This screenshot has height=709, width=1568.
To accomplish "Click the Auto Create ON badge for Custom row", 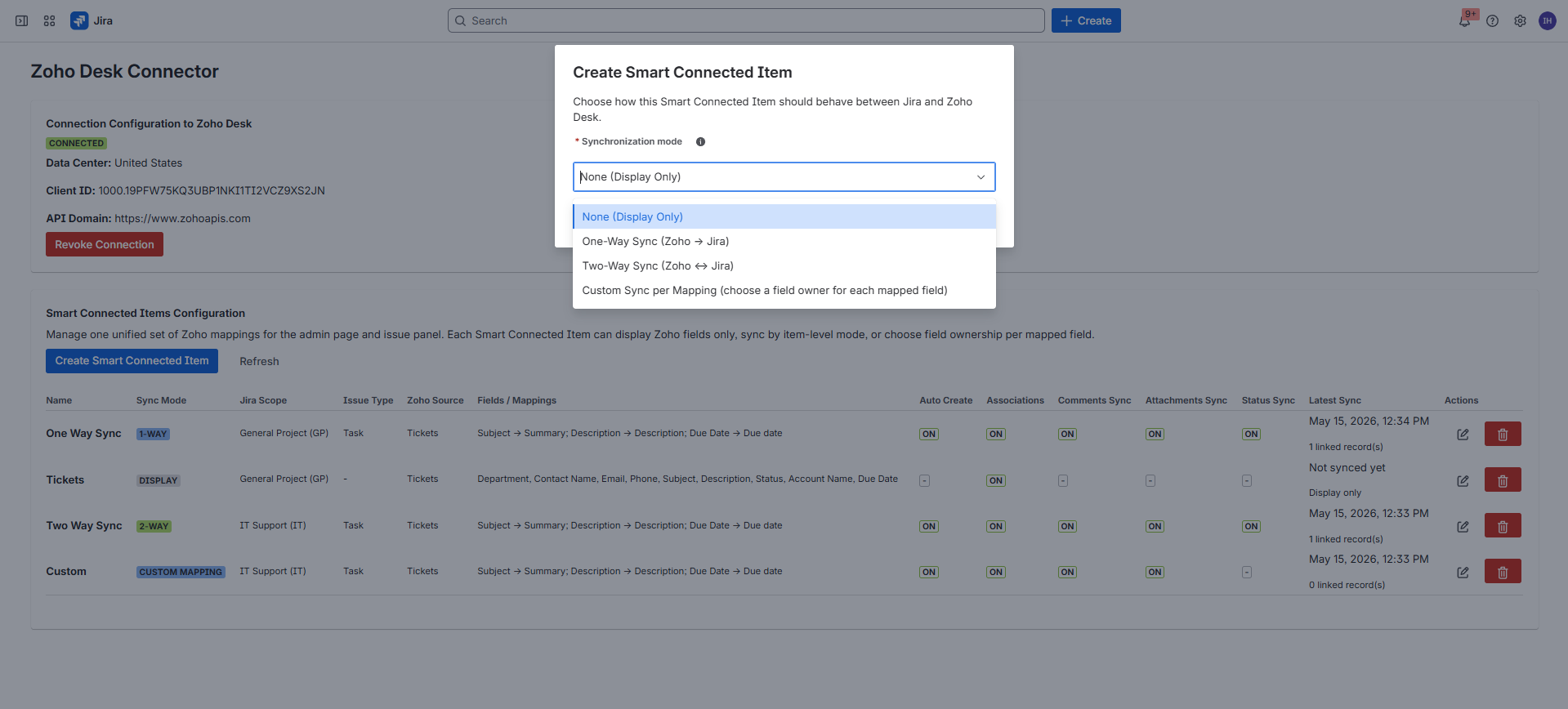I will tap(929, 572).
